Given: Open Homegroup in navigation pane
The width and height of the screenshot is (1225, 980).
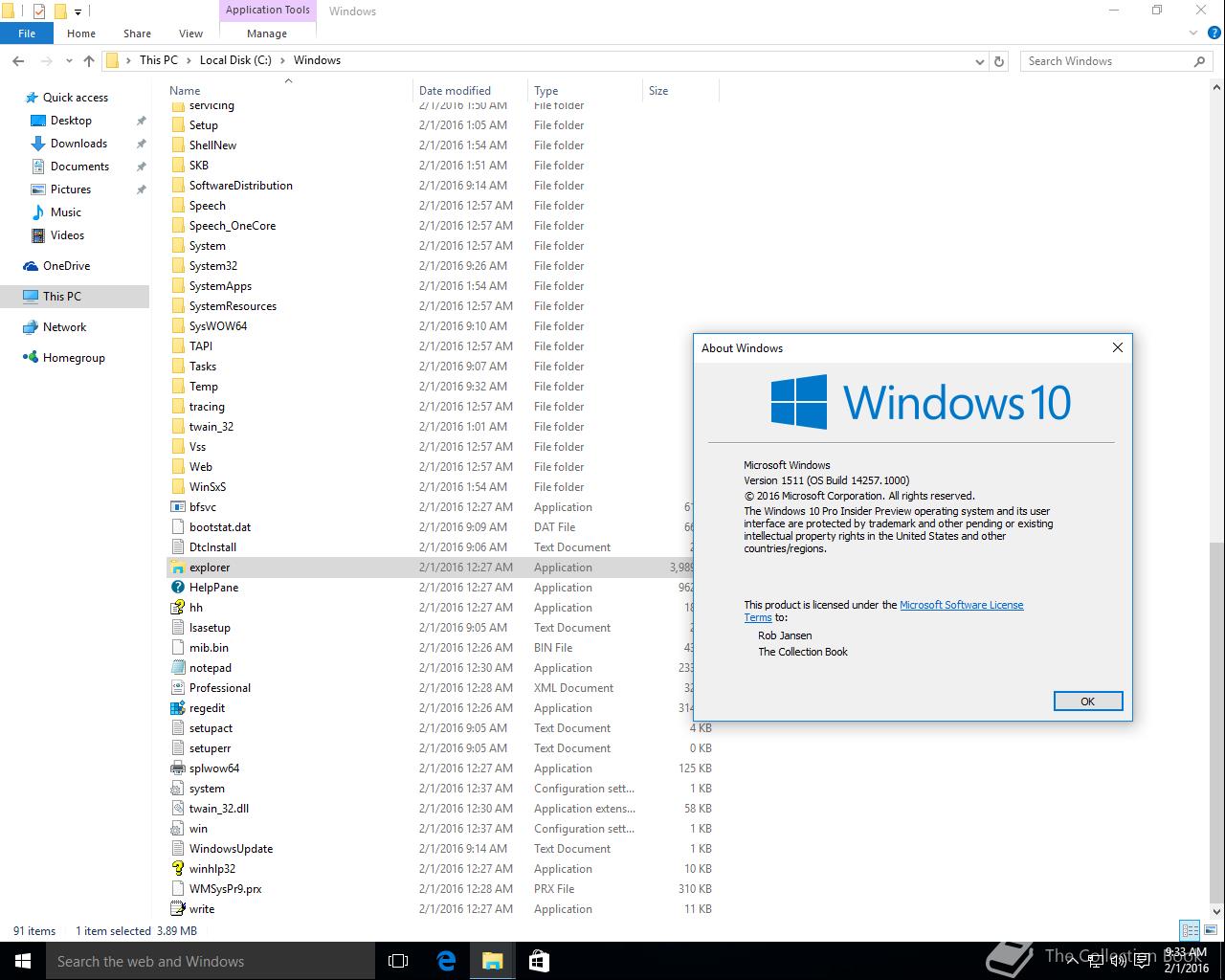Looking at the screenshot, I should [x=74, y=358].
